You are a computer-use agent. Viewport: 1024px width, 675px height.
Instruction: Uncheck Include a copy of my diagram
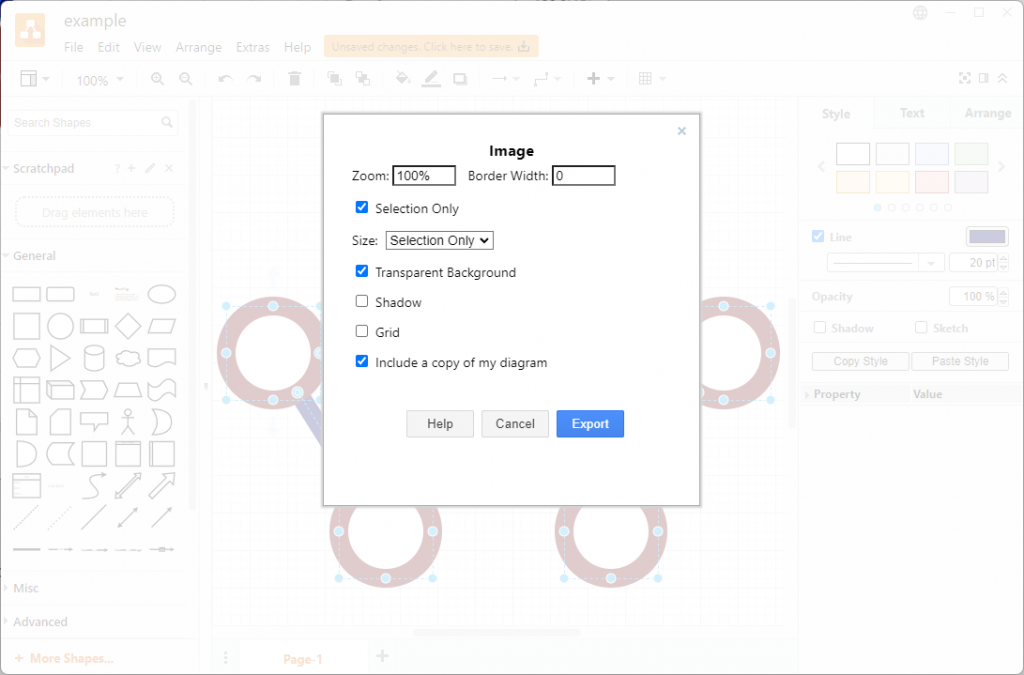tap(362, 361)
